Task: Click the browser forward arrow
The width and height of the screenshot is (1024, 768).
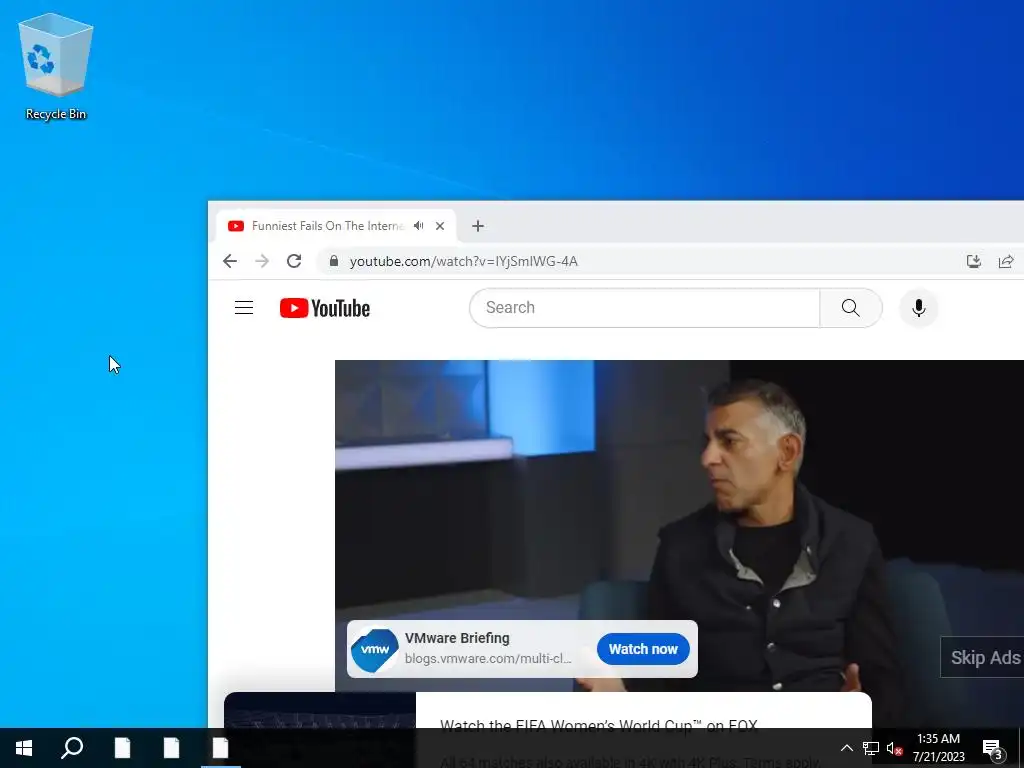Action: (x=262, y=261)
